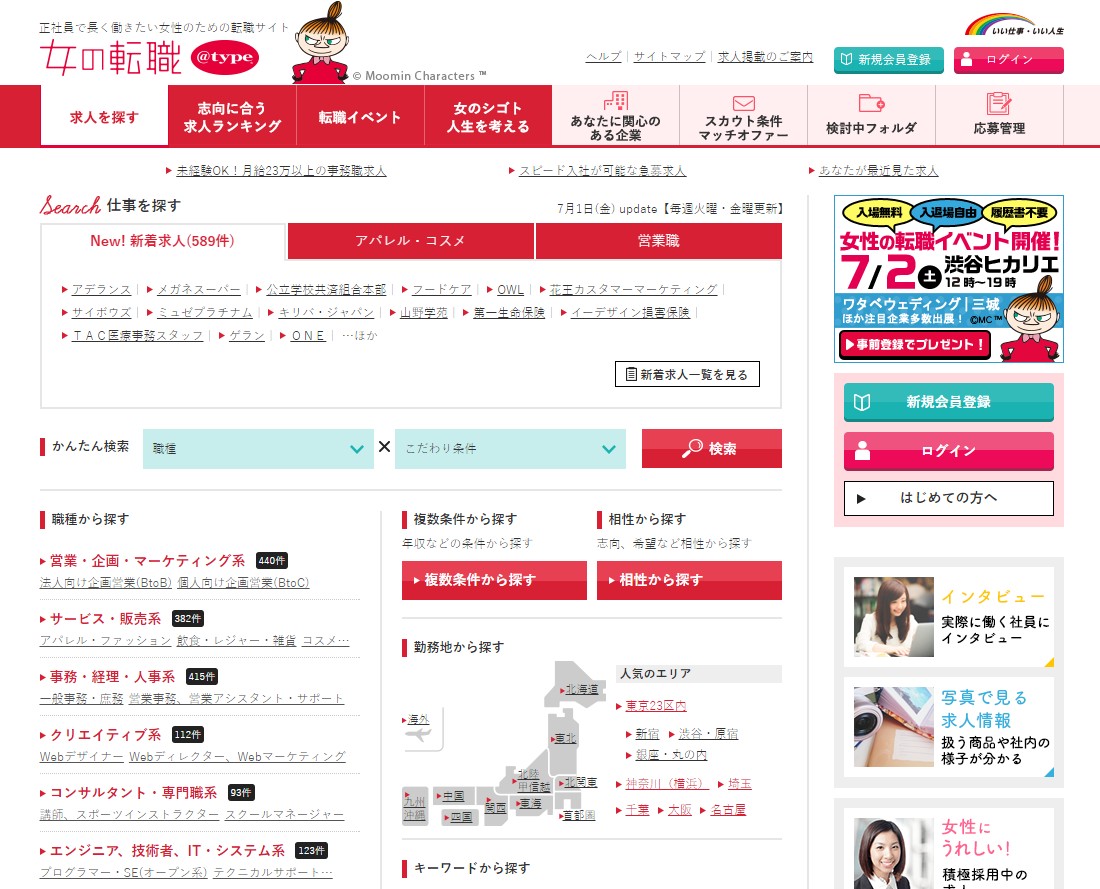Open クリエイティブ系 category
The image size is (1100, 889).
click(x=105, y=735)
